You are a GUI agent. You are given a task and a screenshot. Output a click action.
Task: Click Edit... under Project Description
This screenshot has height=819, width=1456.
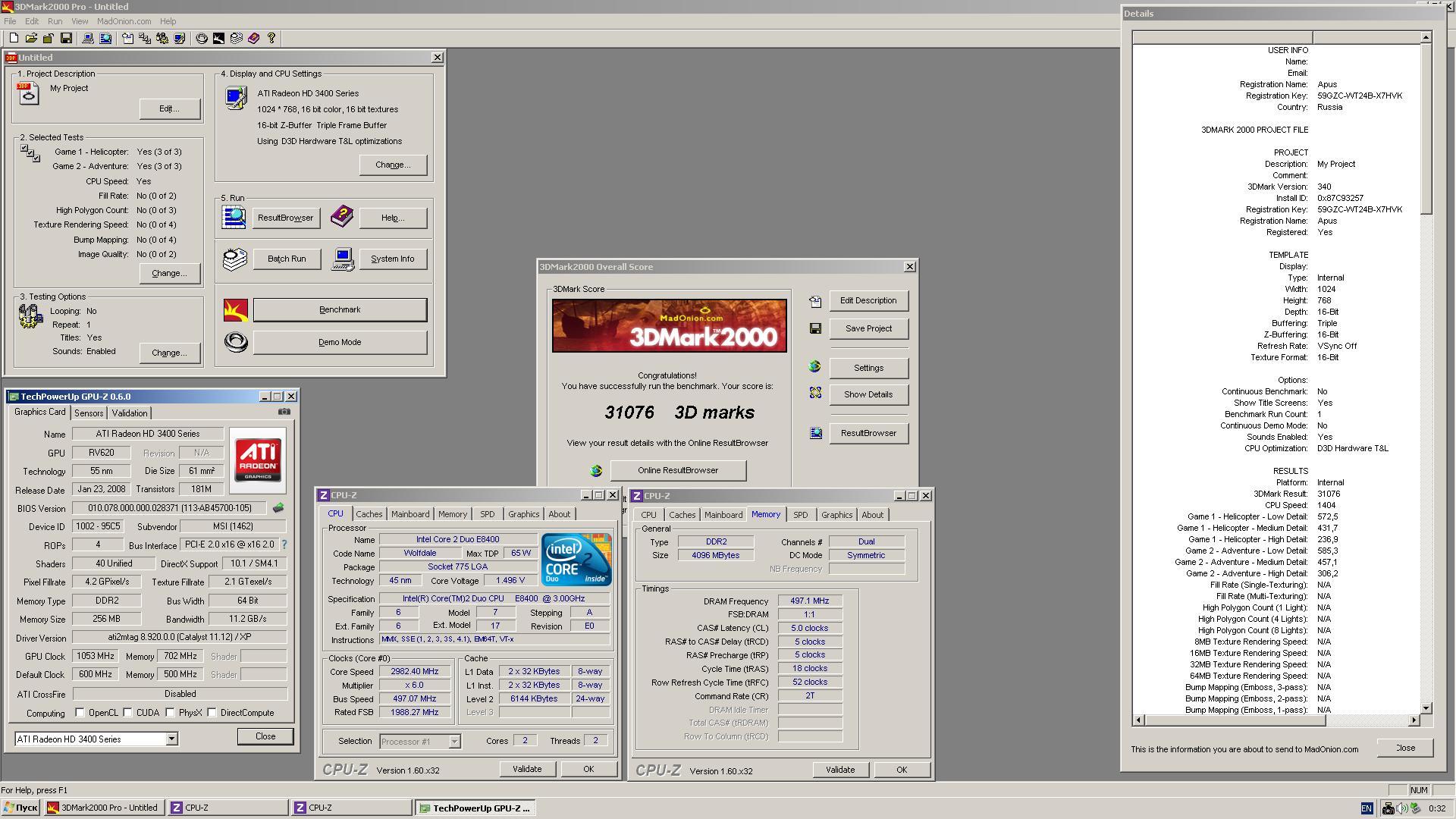170,108
